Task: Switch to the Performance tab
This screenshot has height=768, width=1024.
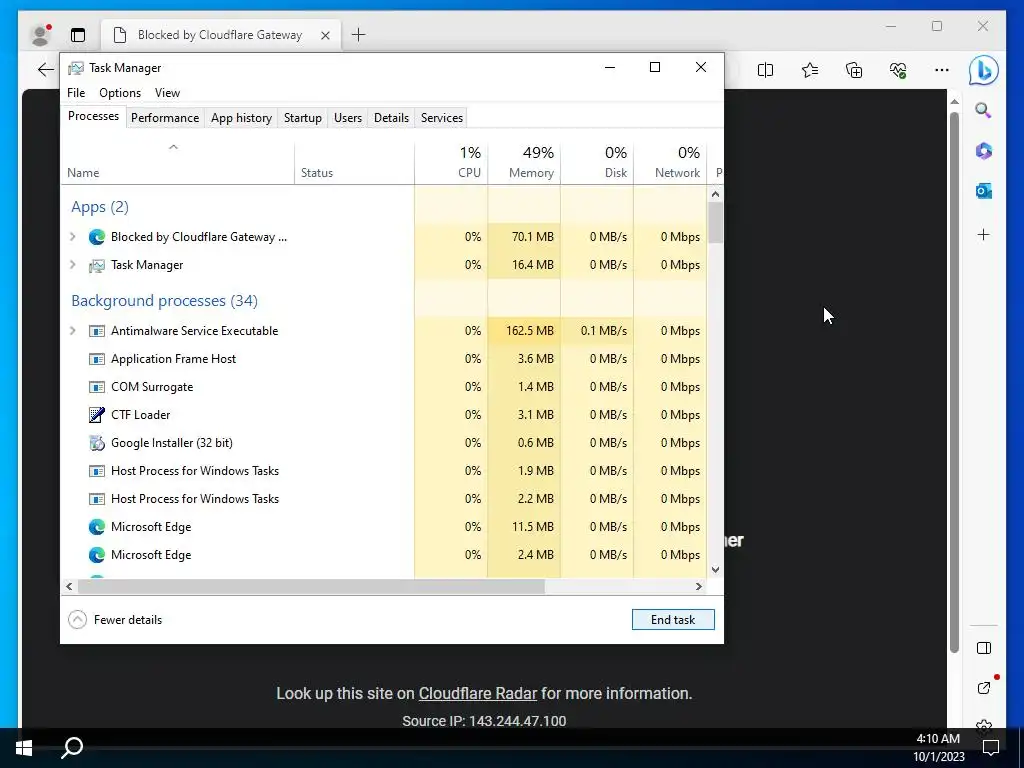Action: click(x=165, y=118)
